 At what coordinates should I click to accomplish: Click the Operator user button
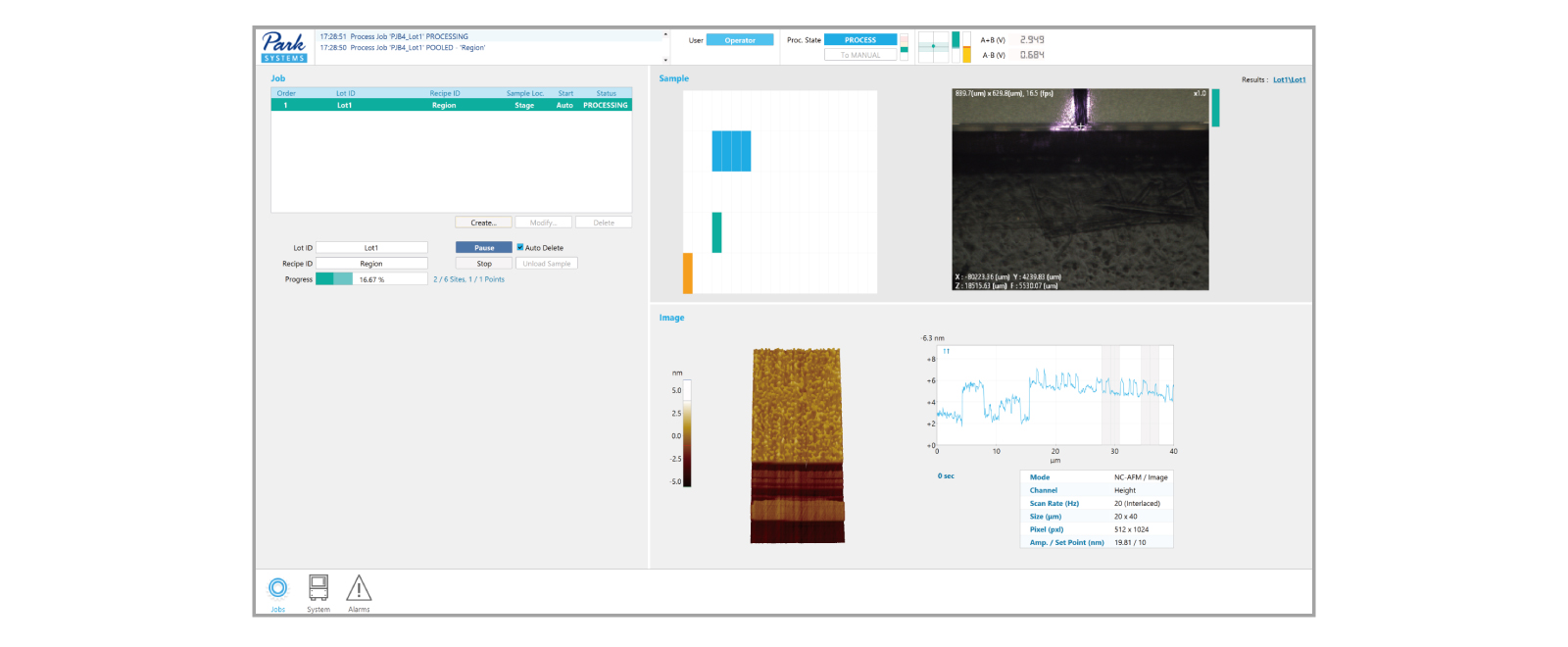pos(740,40)
